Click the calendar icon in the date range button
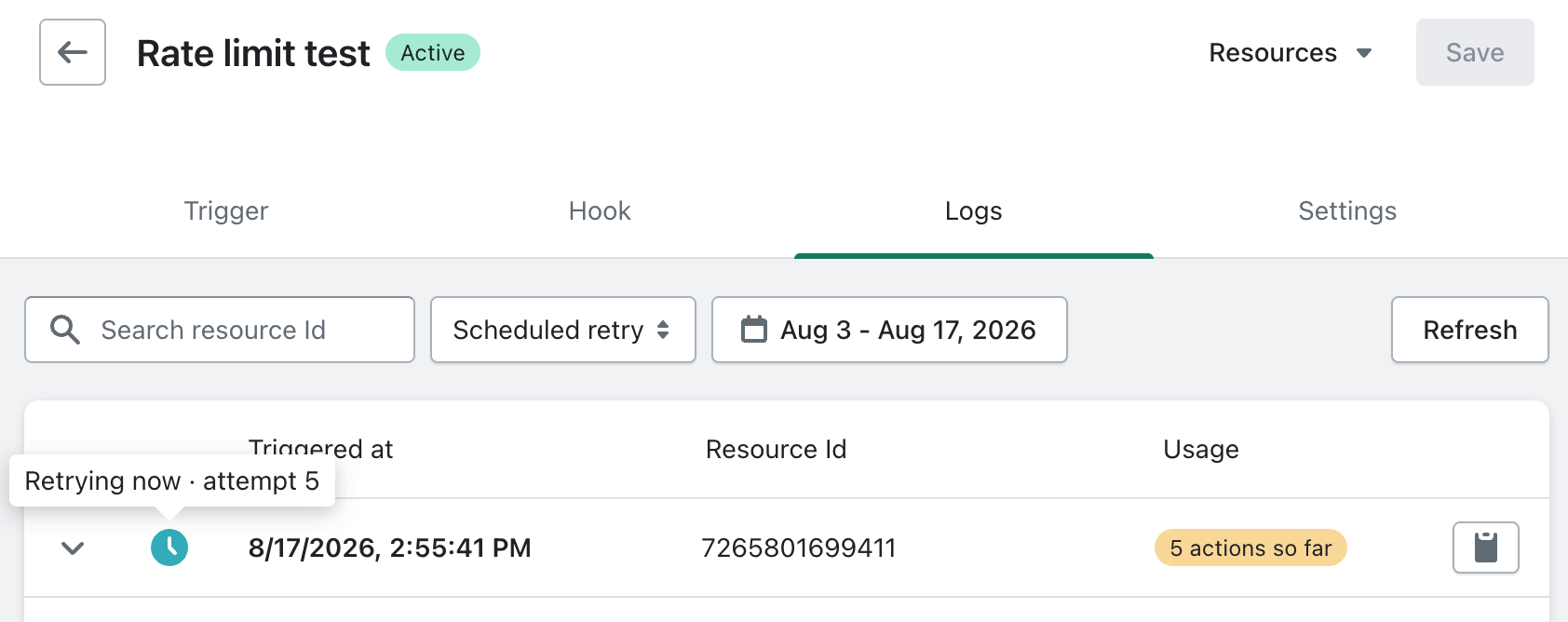The height and width of the screenshot is (622, 1568). coord(754,330)
